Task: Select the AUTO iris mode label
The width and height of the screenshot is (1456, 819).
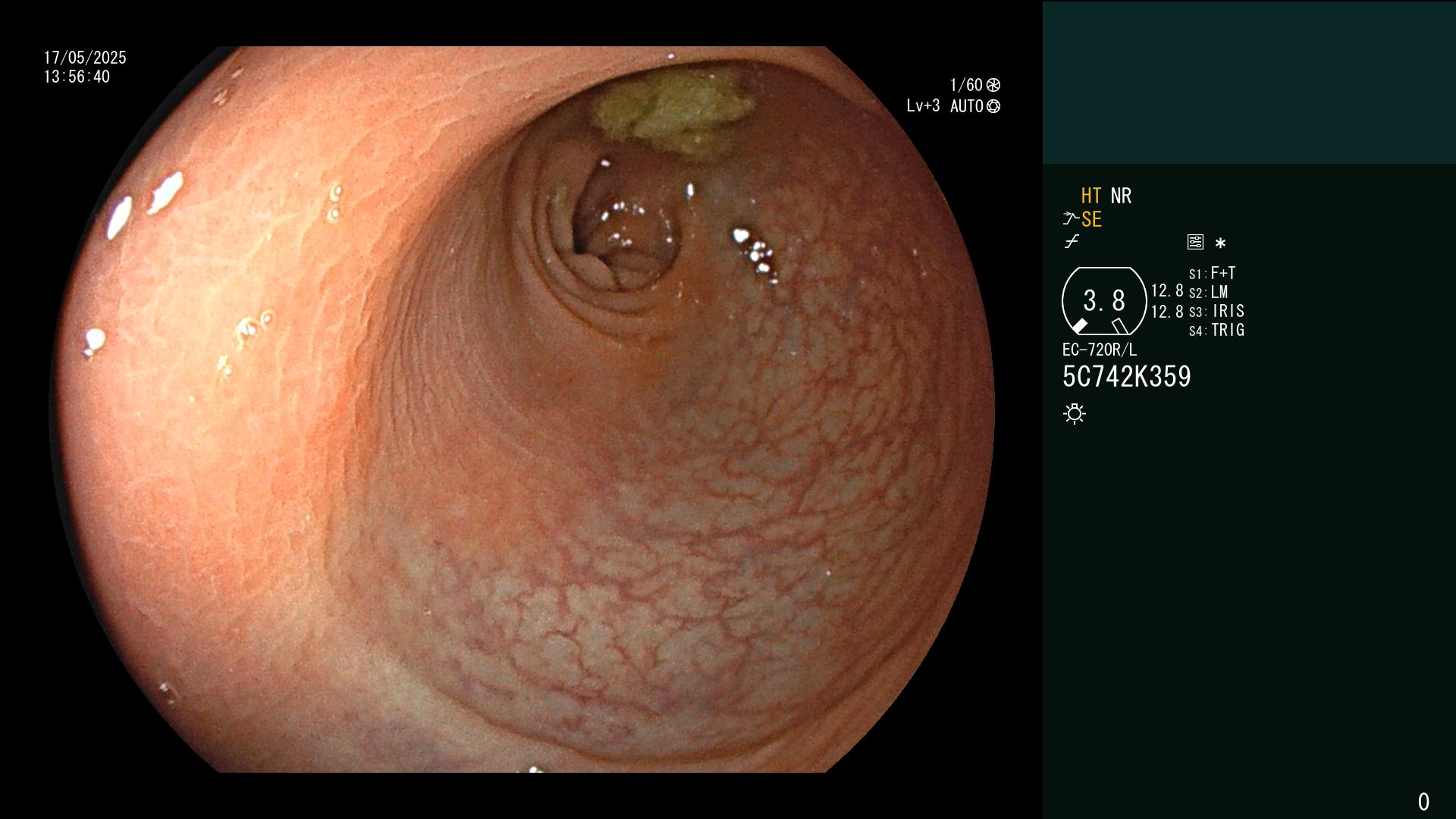Action: (x=967, y=106)
